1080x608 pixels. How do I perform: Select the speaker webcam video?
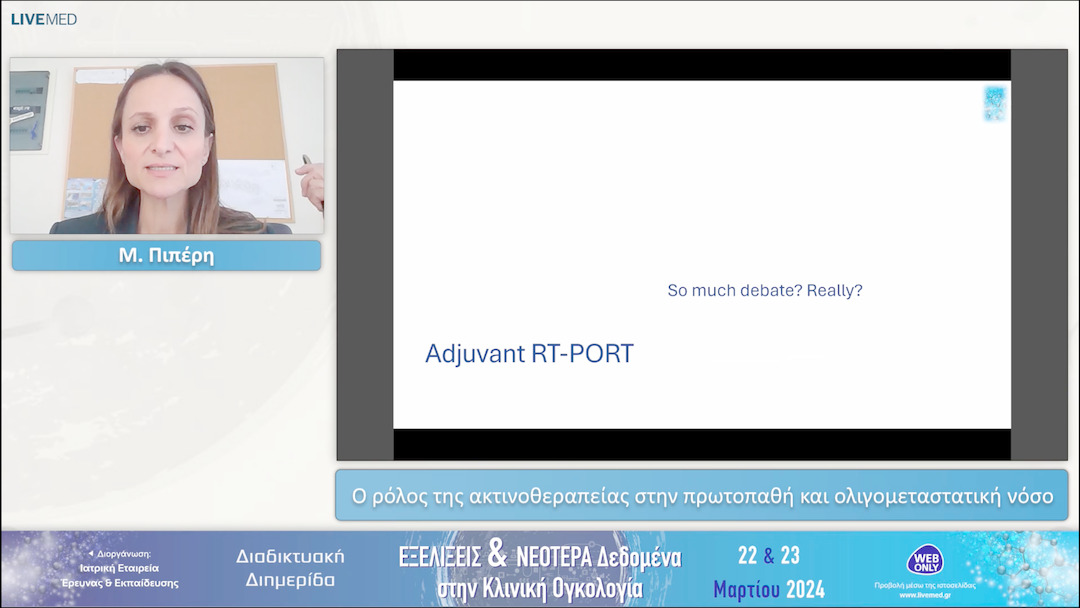tap(167, 145)
